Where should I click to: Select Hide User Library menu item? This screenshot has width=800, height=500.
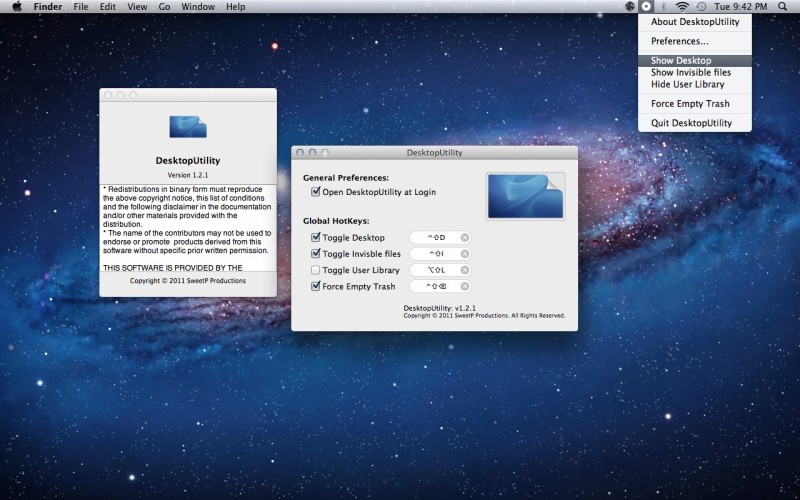694,84
